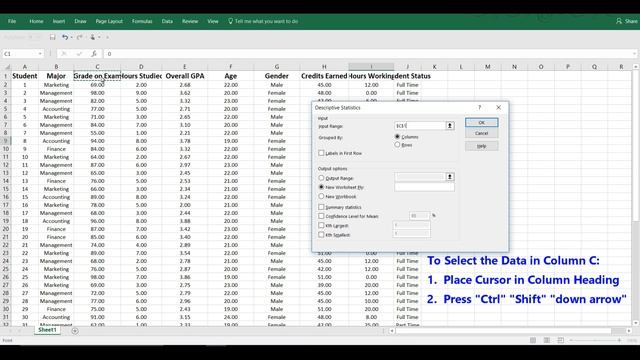Check the Summary statistics box
Image resolution: width=640 pixels, height=360 pixels.
tap(321, 207)
